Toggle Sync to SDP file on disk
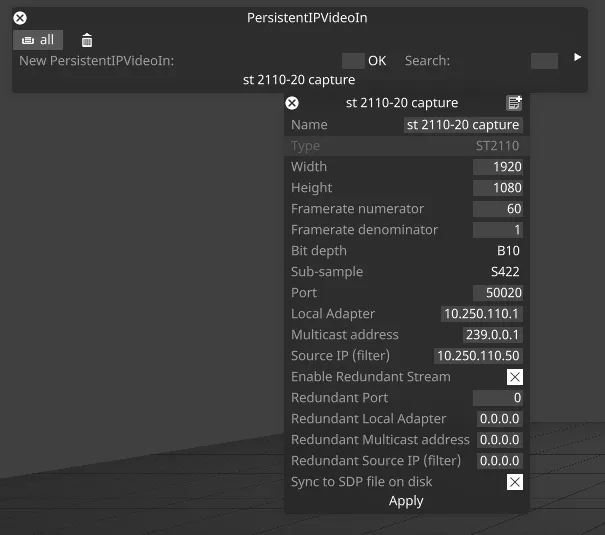This screenshot has width=605, height=535. pos(515,482)
